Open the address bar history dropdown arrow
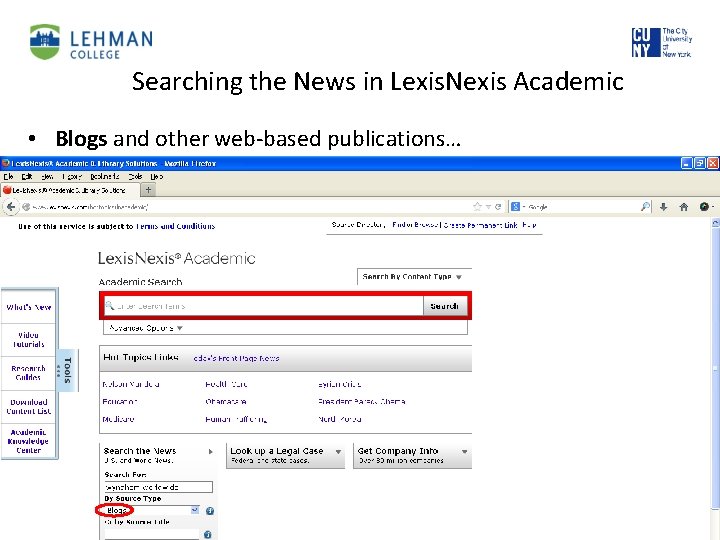Screen dimensions: 720x540 click(x=489, y=207)
